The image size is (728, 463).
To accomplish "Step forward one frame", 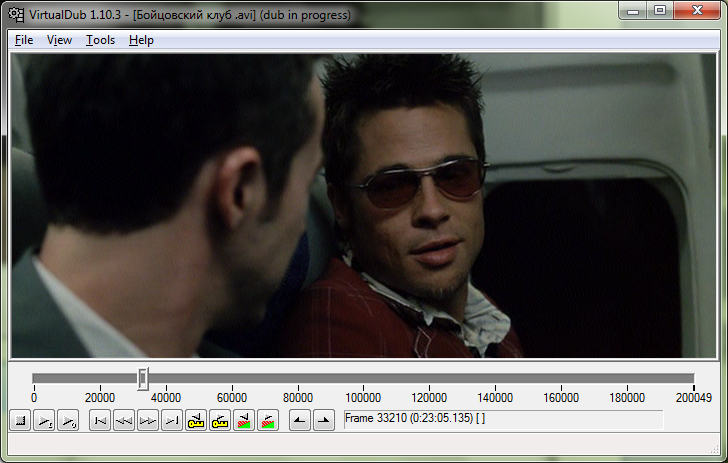I will (148, 421).
